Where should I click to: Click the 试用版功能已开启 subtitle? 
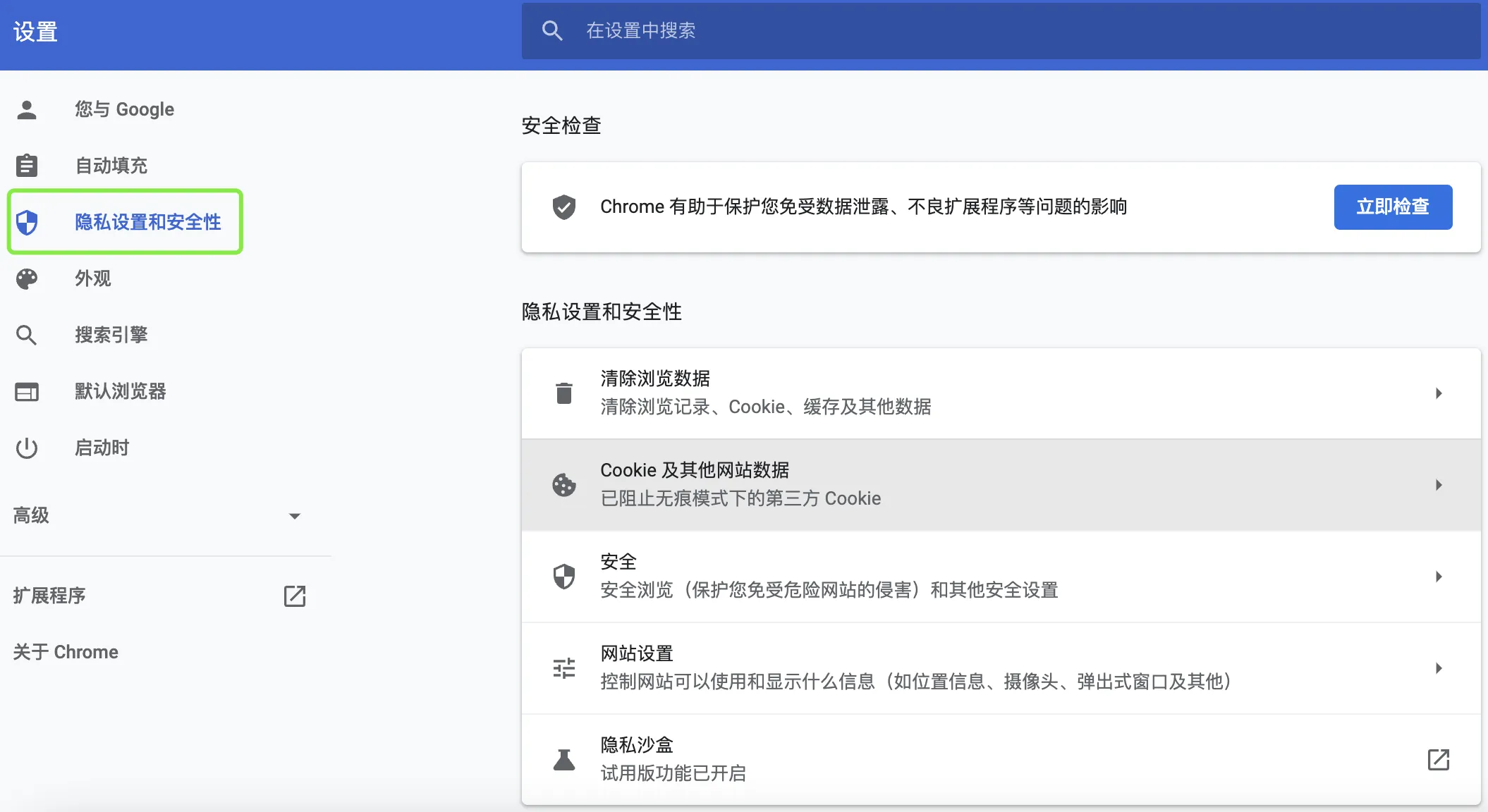(673, 773)
